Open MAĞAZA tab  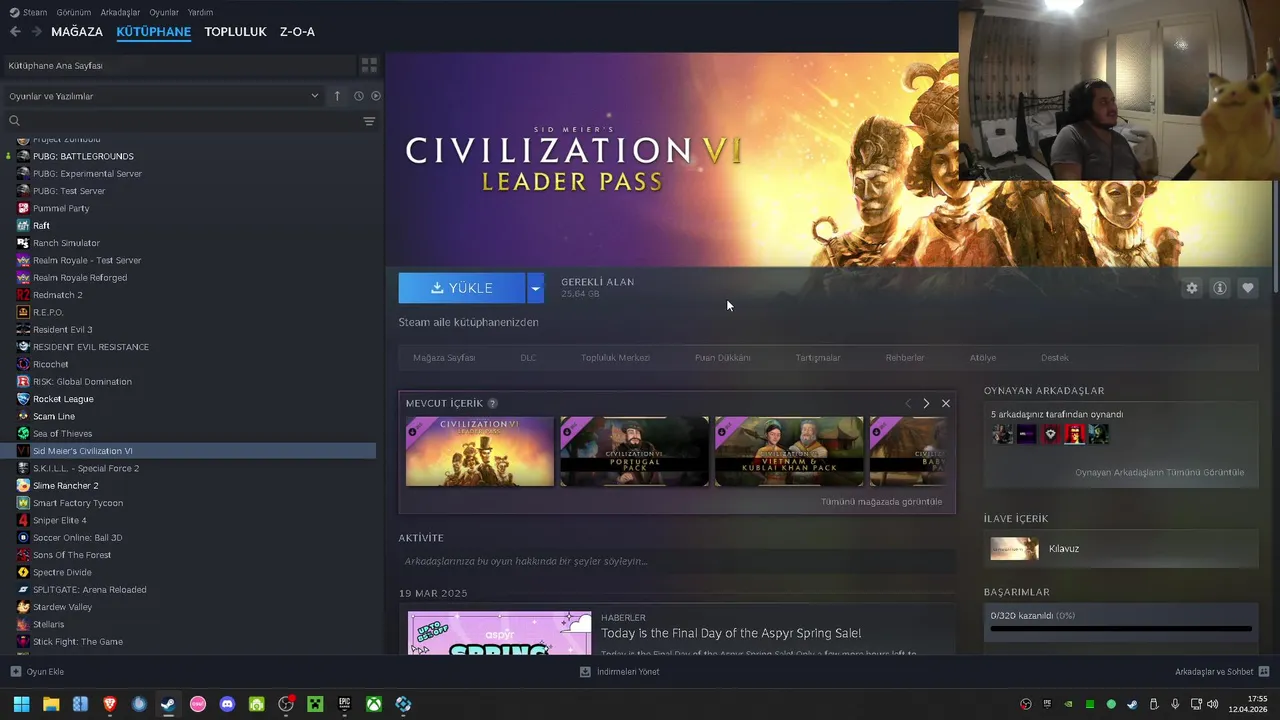[77, 32]
